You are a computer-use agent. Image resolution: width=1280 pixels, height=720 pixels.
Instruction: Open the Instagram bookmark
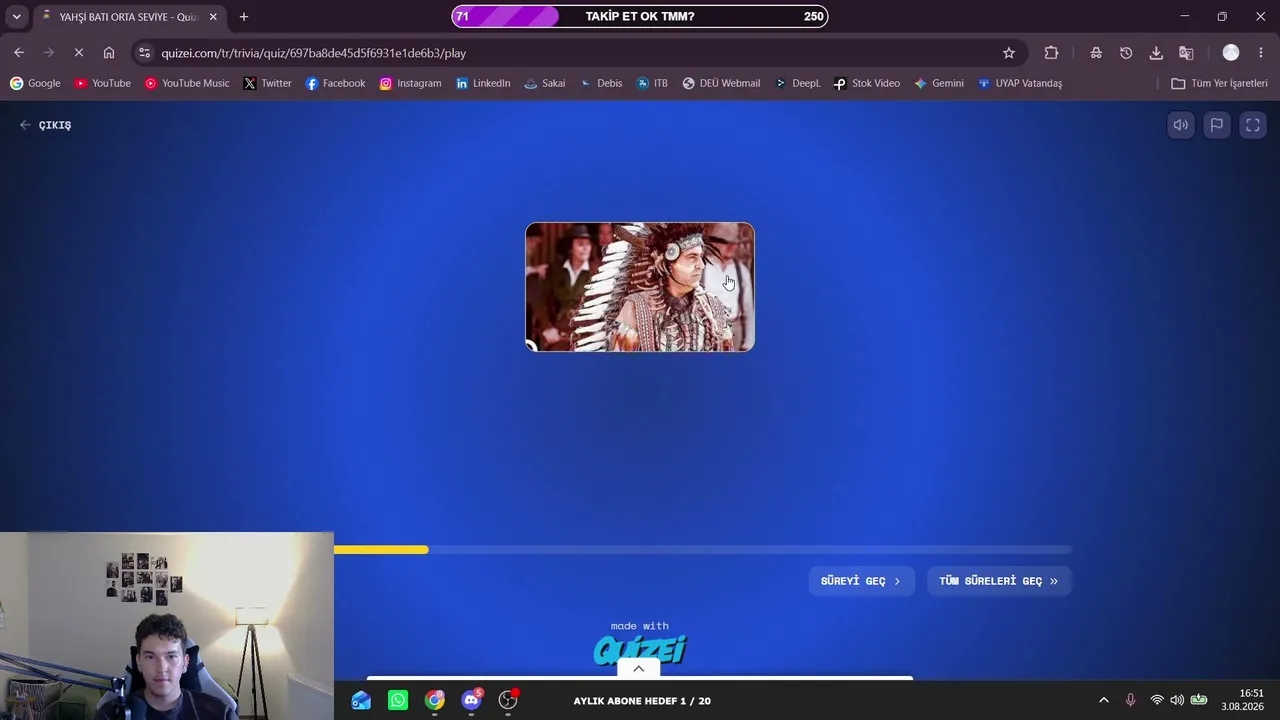tap(410, 83)
